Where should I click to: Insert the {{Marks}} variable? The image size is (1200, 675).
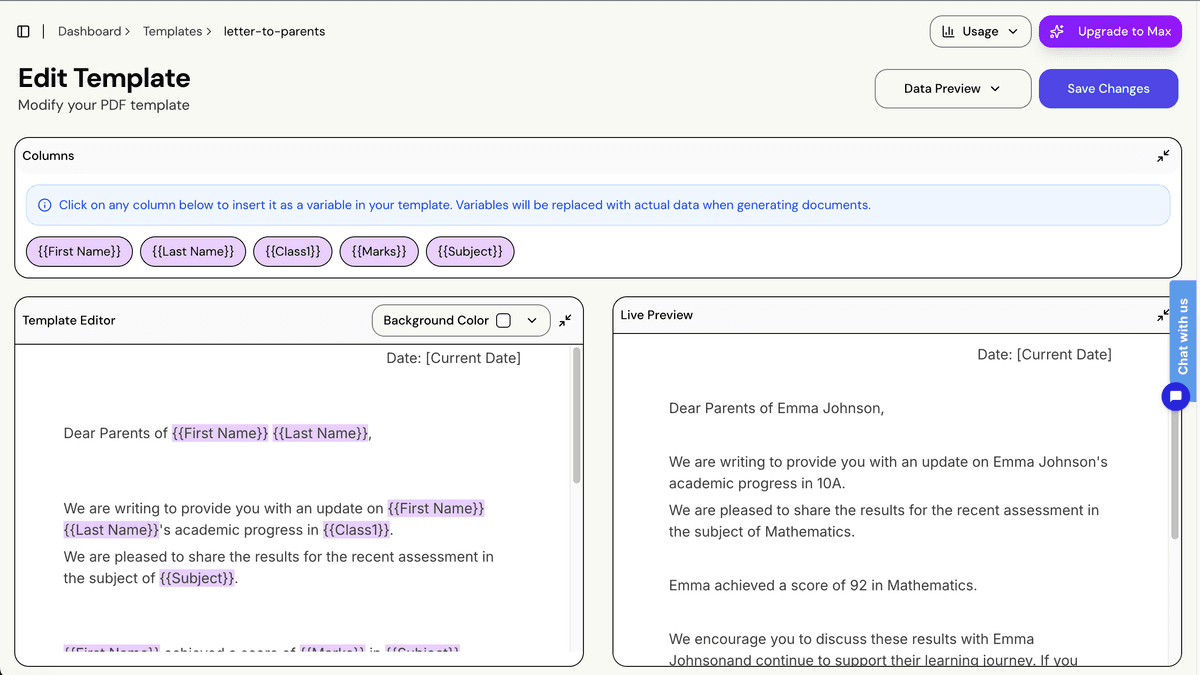(x=378, y=251)
